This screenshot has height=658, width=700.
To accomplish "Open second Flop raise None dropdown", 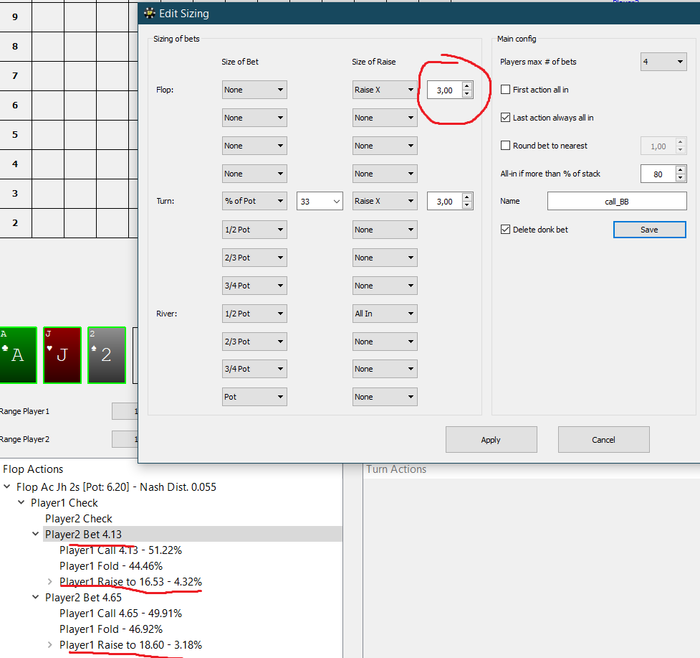I will point(385,118).
